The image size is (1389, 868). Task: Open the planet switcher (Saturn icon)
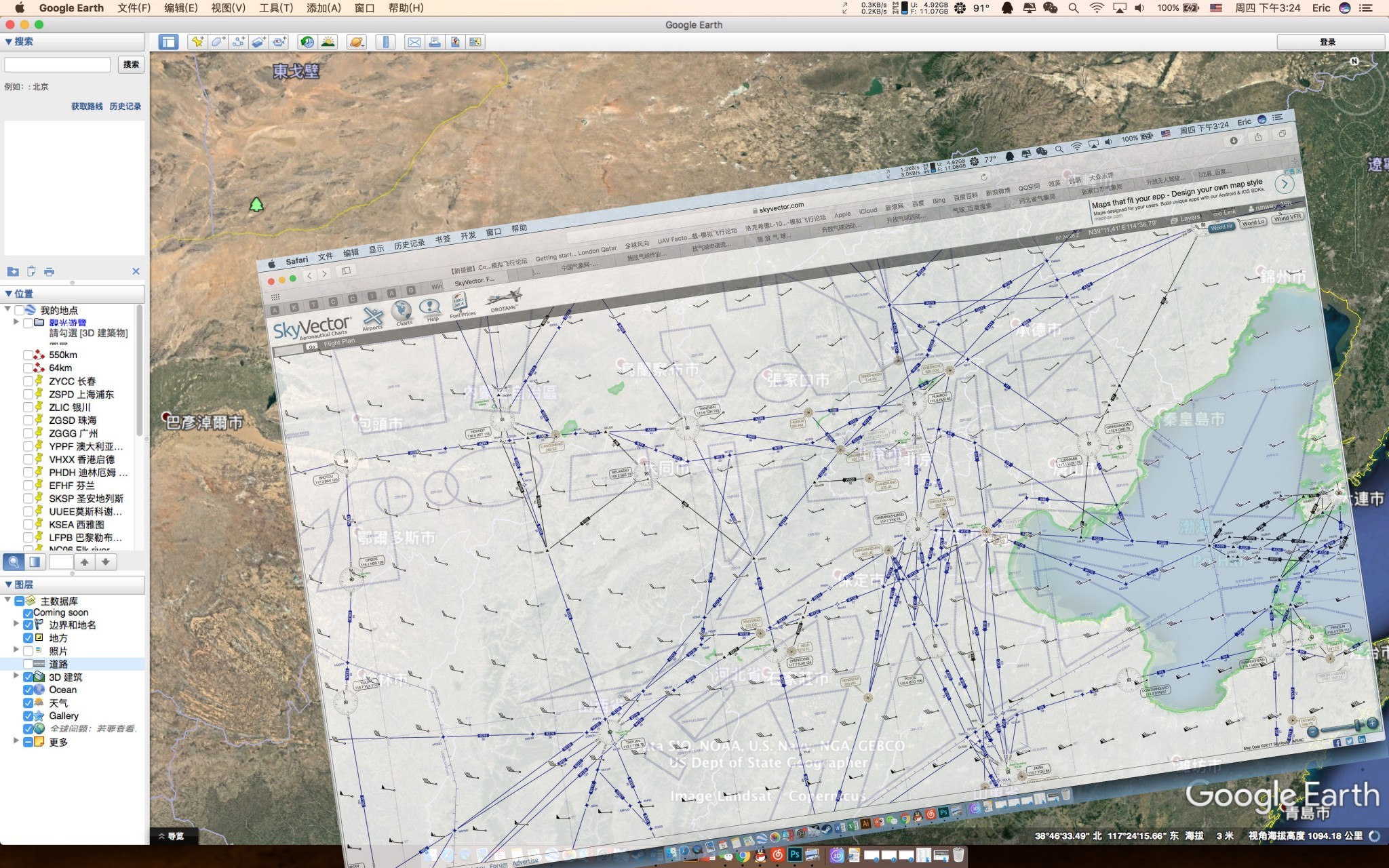[357, 42]
